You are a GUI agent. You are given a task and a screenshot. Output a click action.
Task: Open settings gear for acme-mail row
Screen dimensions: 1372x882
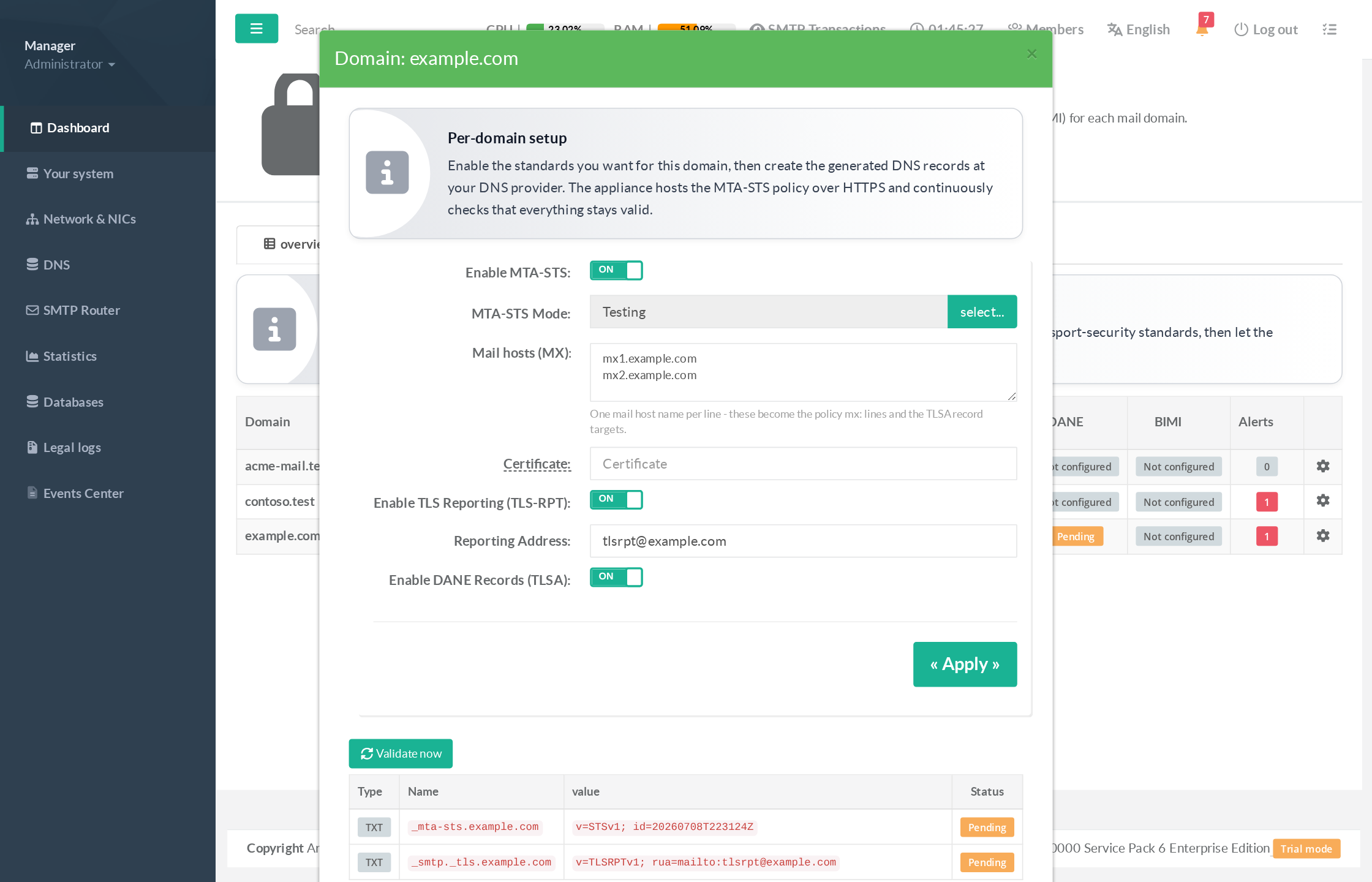1323,466
